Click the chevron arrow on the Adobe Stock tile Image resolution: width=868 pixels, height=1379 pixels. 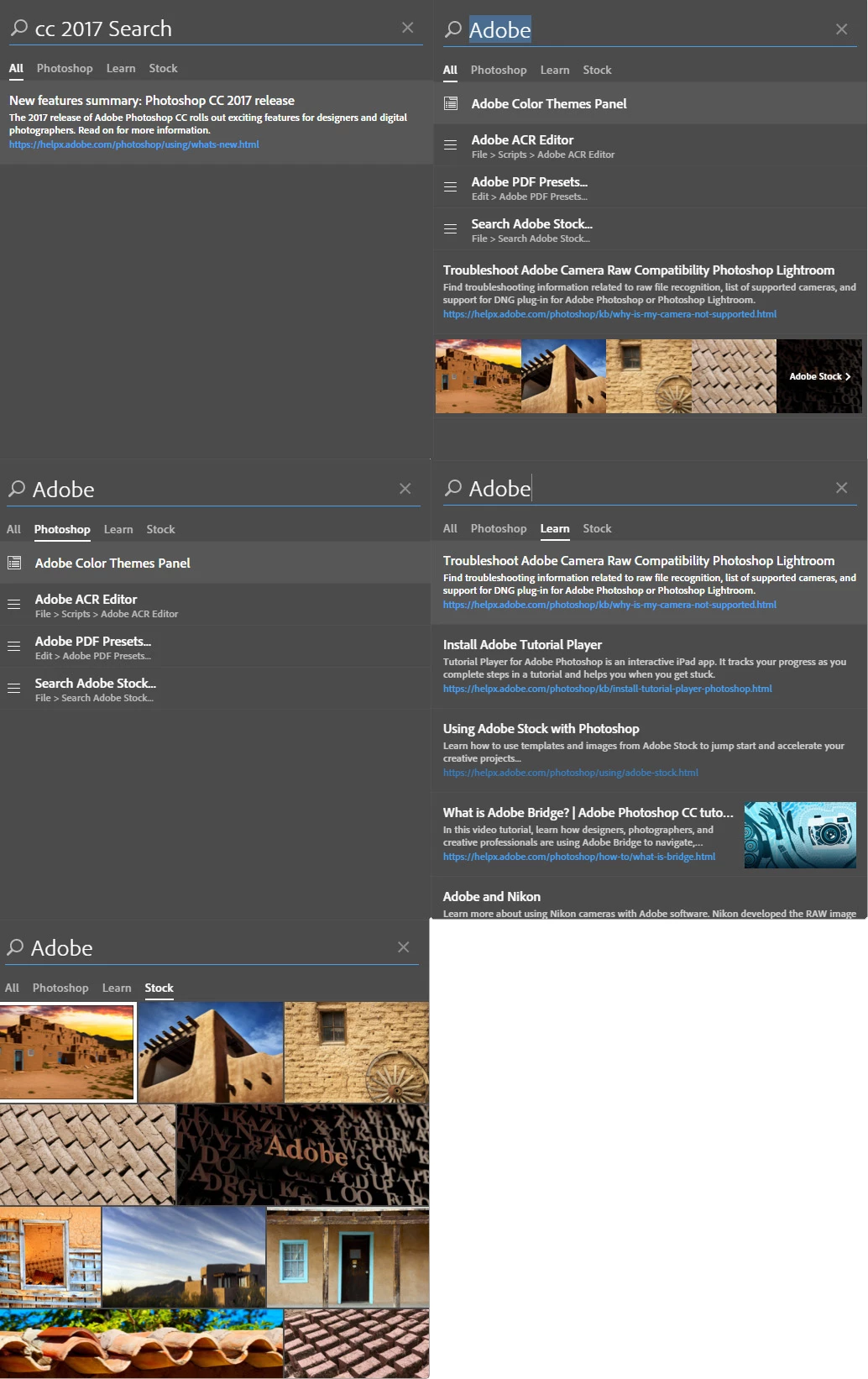[848, 376]
